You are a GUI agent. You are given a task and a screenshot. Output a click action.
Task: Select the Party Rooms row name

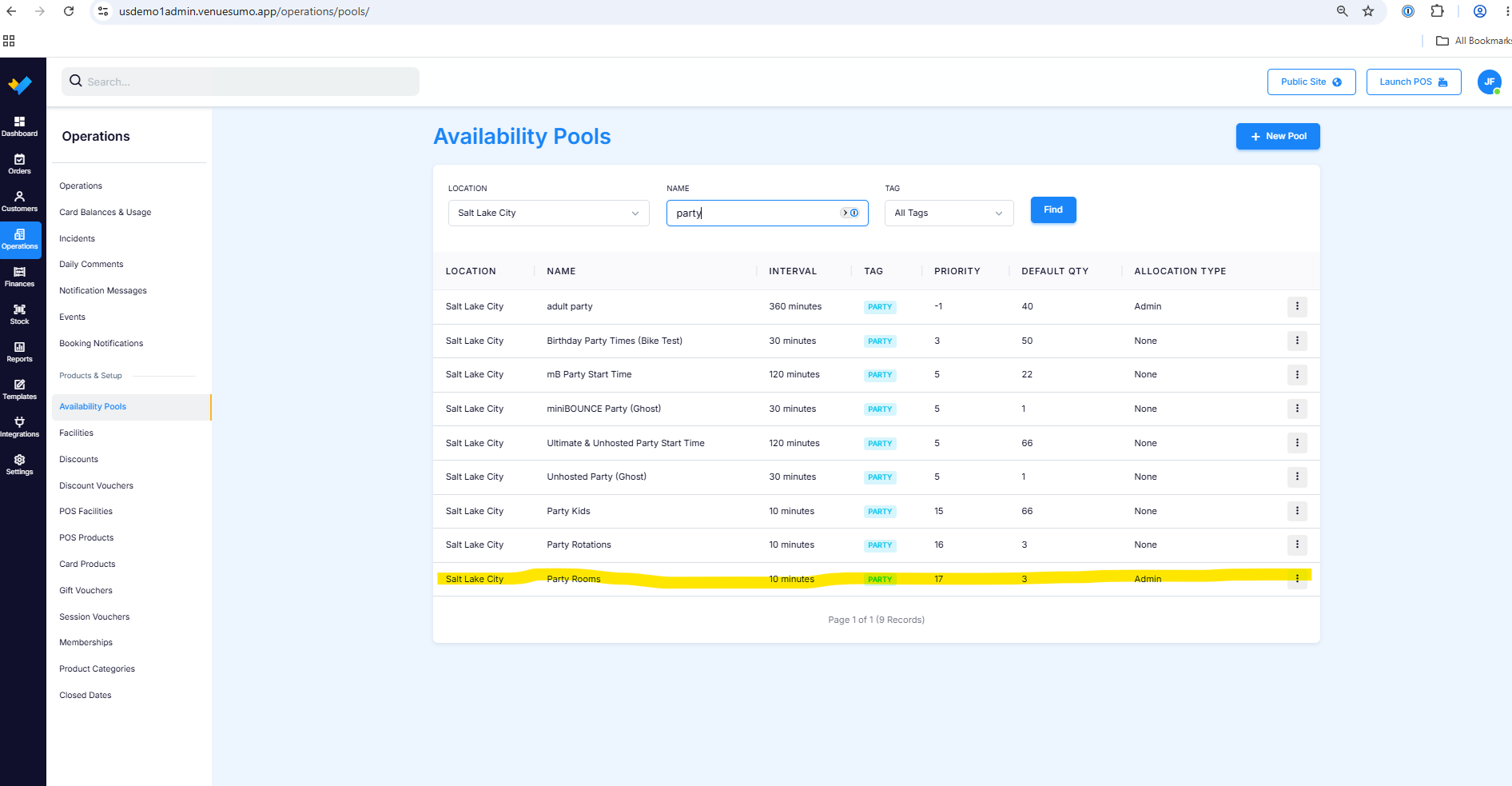(x=573, y=579)
